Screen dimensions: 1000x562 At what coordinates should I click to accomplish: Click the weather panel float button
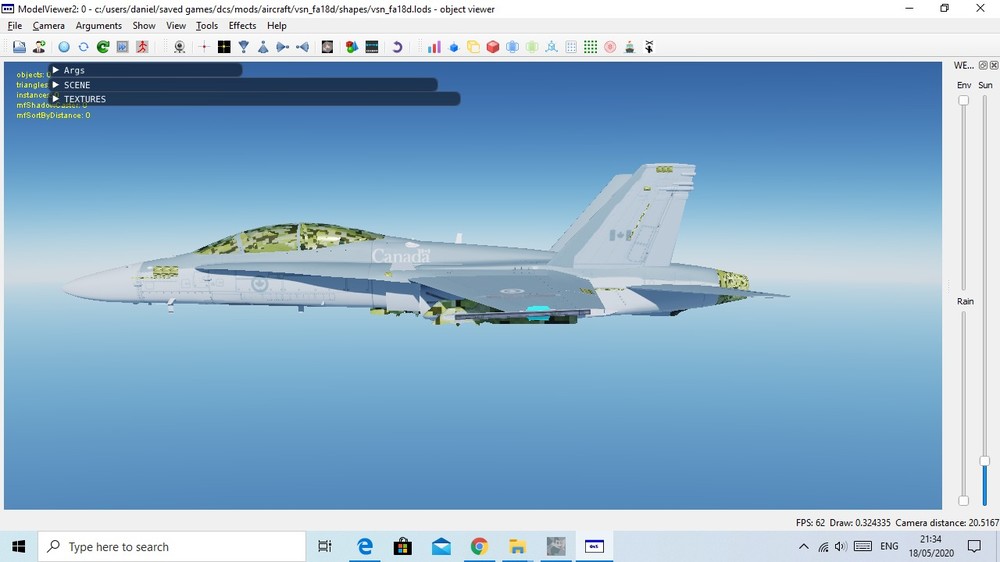982,65
